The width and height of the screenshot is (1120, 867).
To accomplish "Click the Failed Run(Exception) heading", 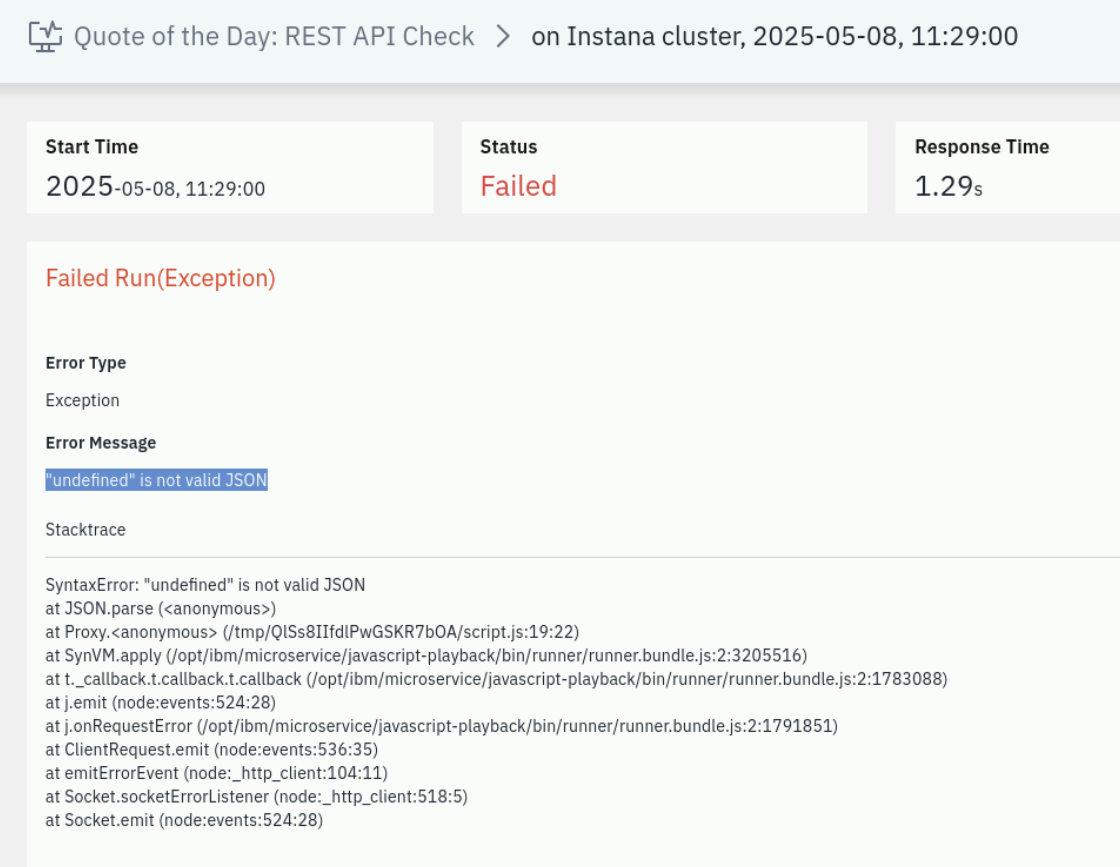I will (160, 278).
